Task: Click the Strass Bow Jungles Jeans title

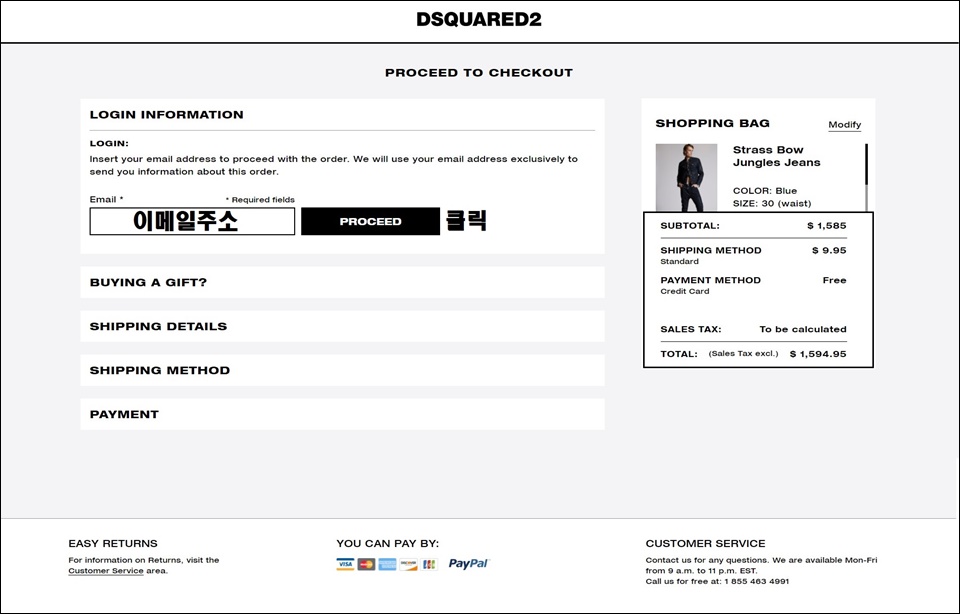Action: pyautogui.click(x=776, y=156)
